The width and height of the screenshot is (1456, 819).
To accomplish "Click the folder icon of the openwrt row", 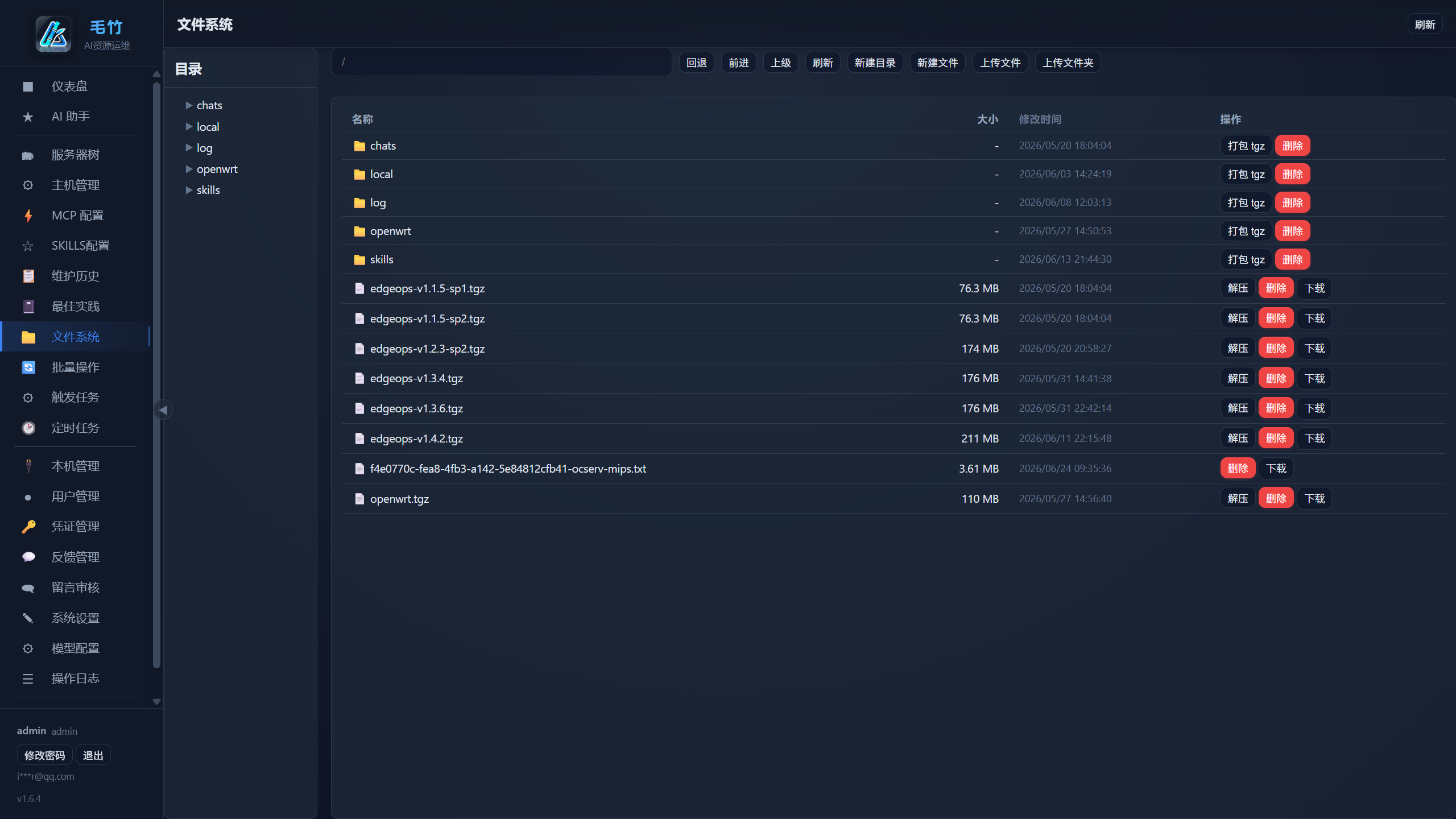I will point(359,231).
